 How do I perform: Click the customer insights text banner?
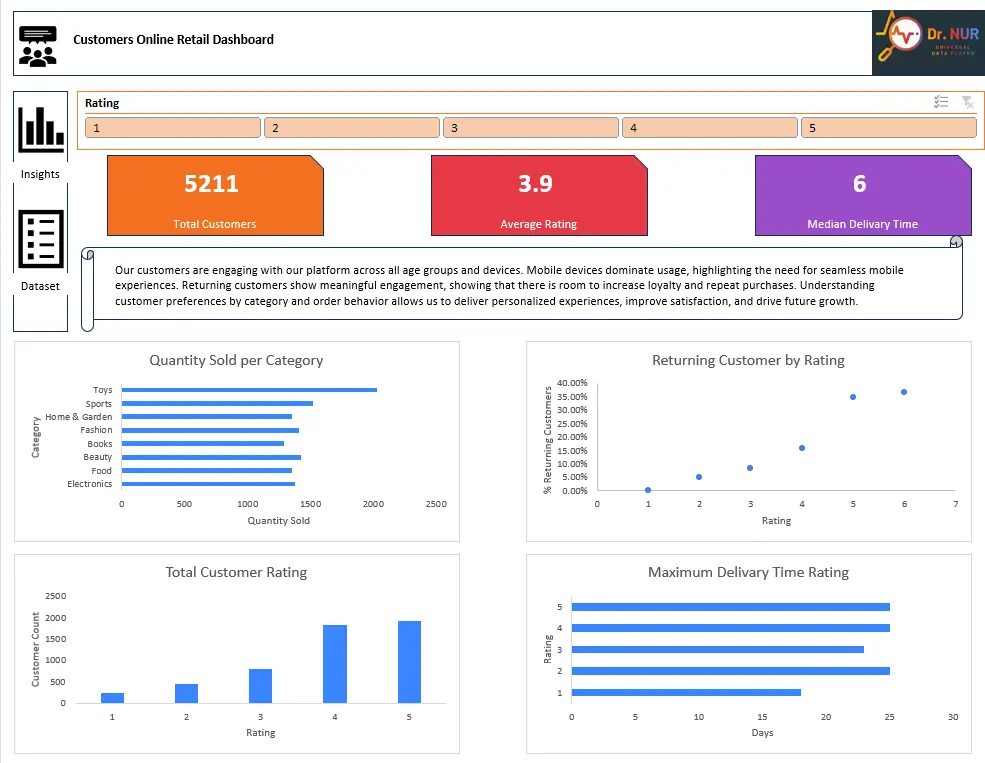coord(528,287)
